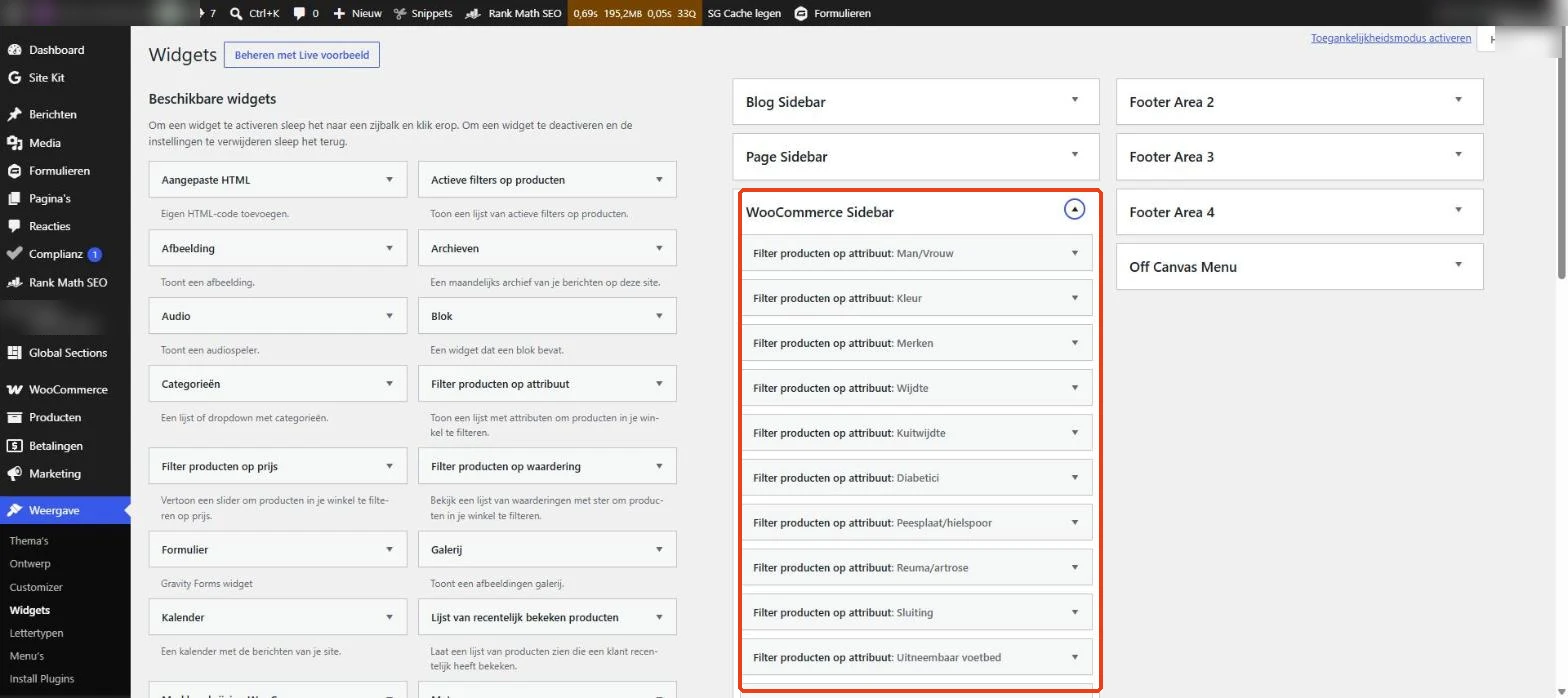Open the Filter producten op prijs widget
The height and width of the screenshot is (698, 1568).
278,466
